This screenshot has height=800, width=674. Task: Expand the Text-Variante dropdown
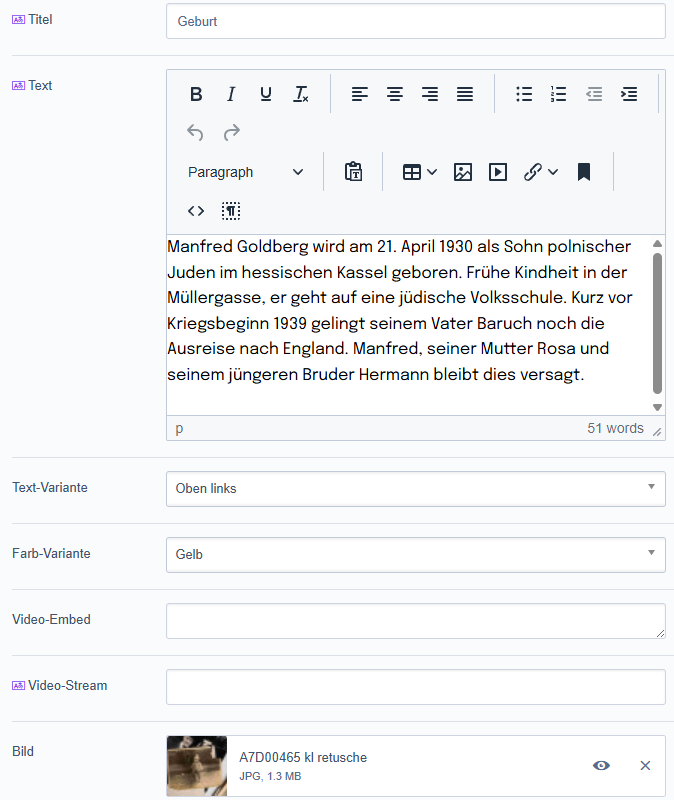tap(415, 488)
